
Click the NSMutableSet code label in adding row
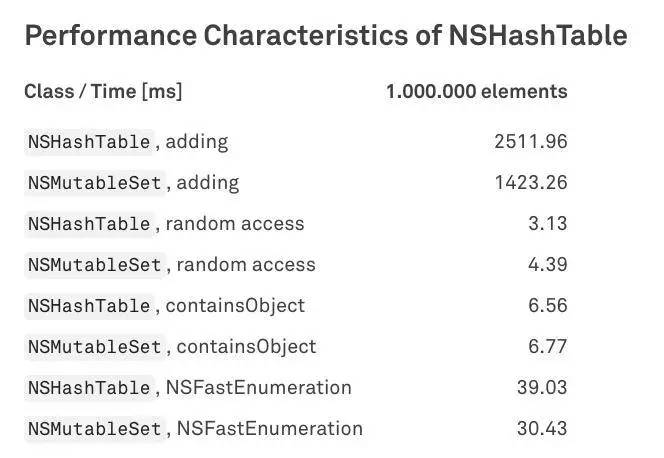pos(94,183)
